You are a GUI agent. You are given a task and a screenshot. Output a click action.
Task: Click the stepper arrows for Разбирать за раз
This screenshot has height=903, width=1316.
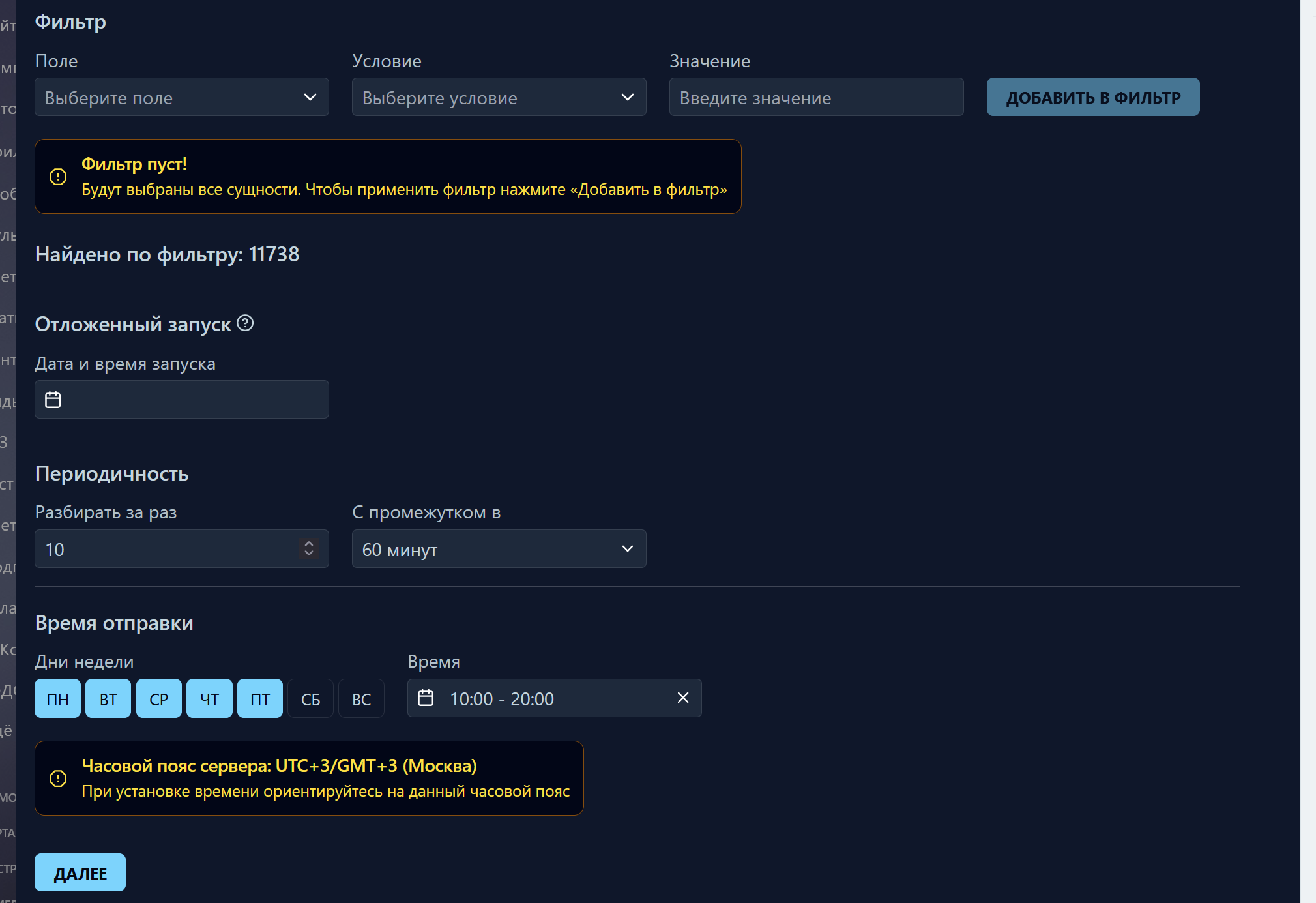pos(309,549)
